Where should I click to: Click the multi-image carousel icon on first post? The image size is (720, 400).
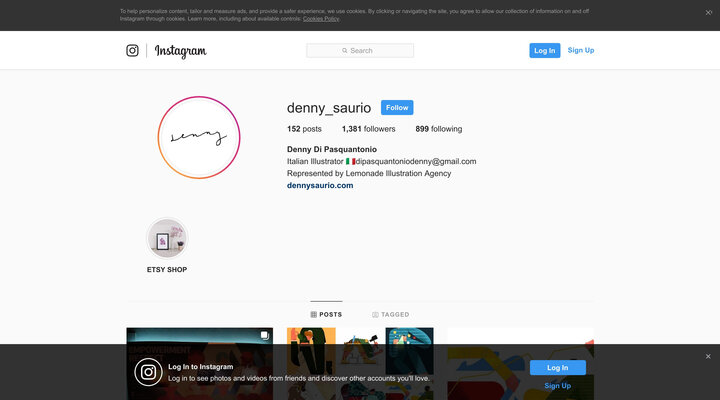click(x=264, y=336)
